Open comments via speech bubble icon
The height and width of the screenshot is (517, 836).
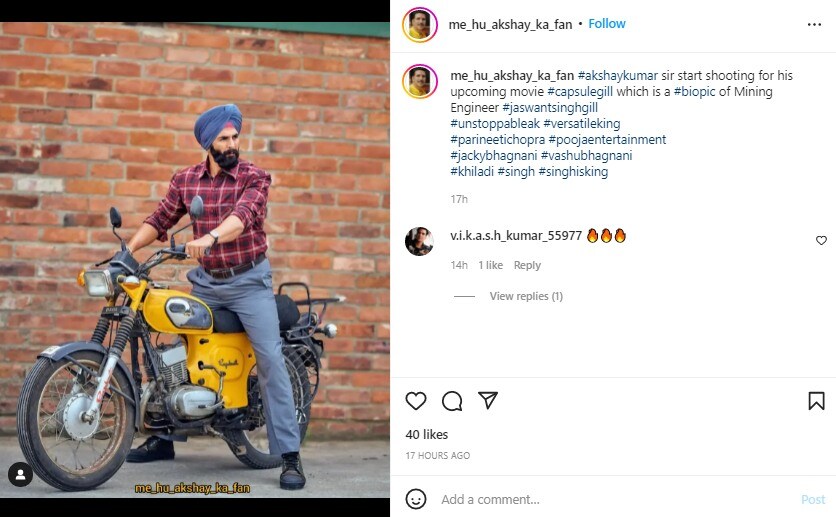[x=452, y=401]
